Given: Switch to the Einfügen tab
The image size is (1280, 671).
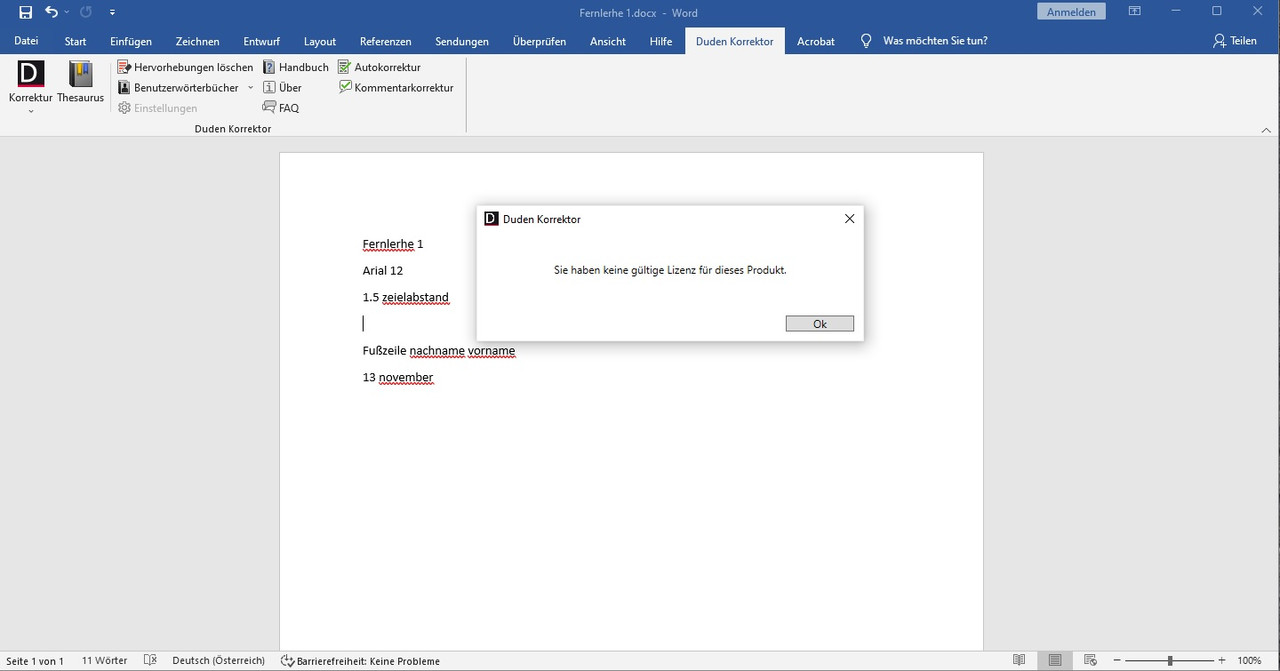Looking at the screenshot, I should (131, 41).
